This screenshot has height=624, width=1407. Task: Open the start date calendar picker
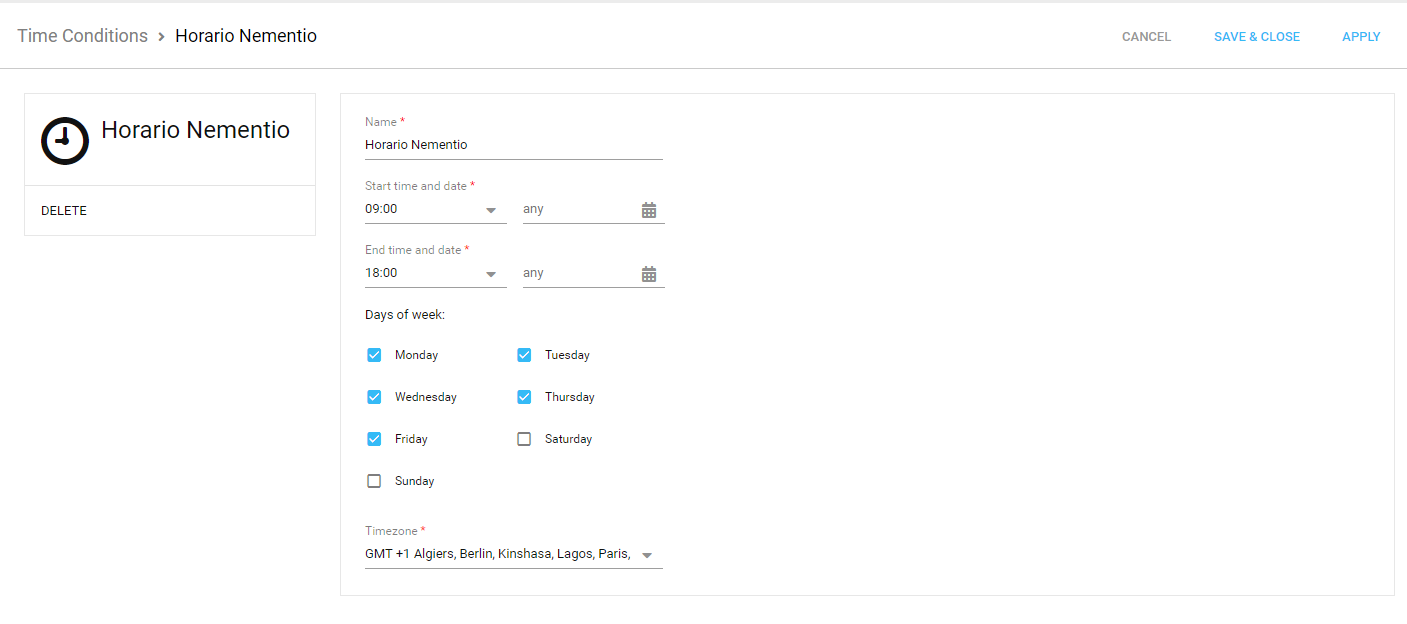point(649,210)
